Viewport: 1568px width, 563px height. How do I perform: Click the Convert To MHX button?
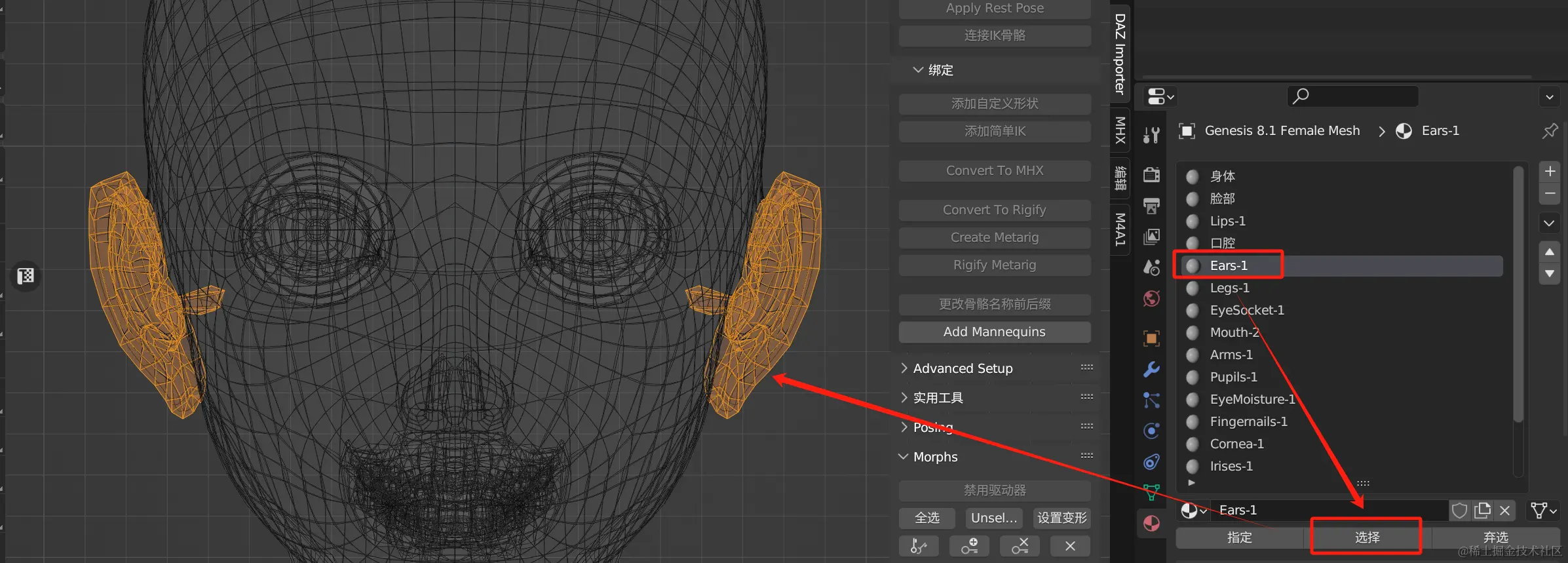point(995,171)
